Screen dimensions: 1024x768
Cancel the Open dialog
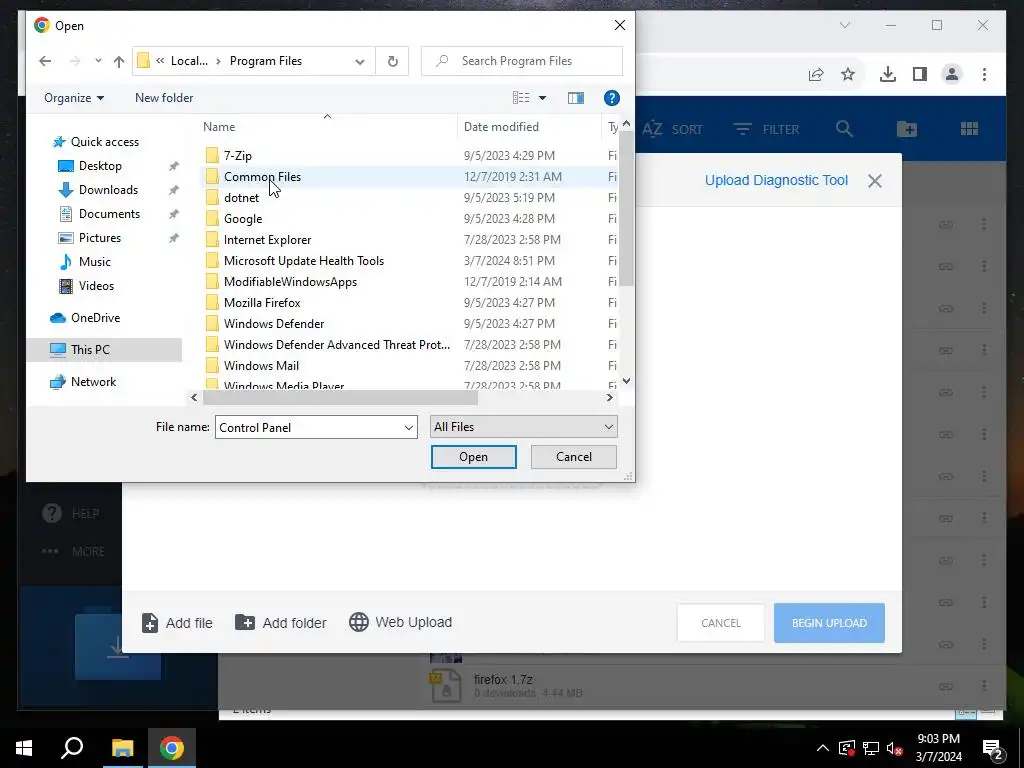tap(573, 456)
